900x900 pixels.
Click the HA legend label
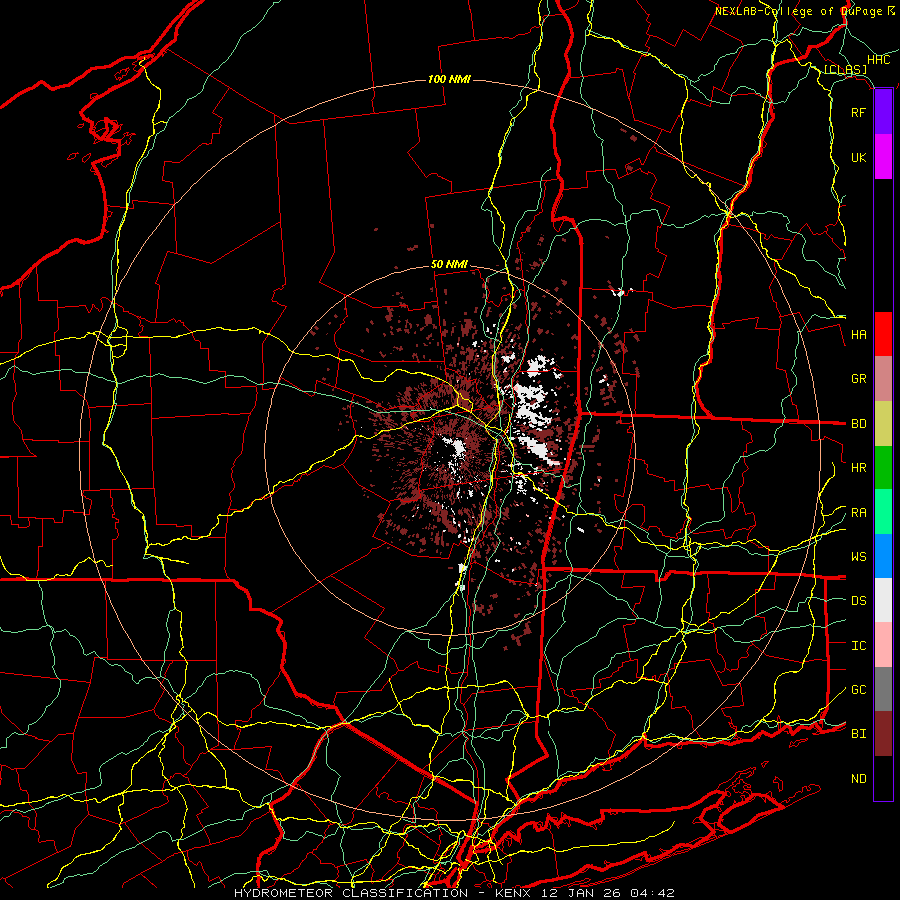859,335
